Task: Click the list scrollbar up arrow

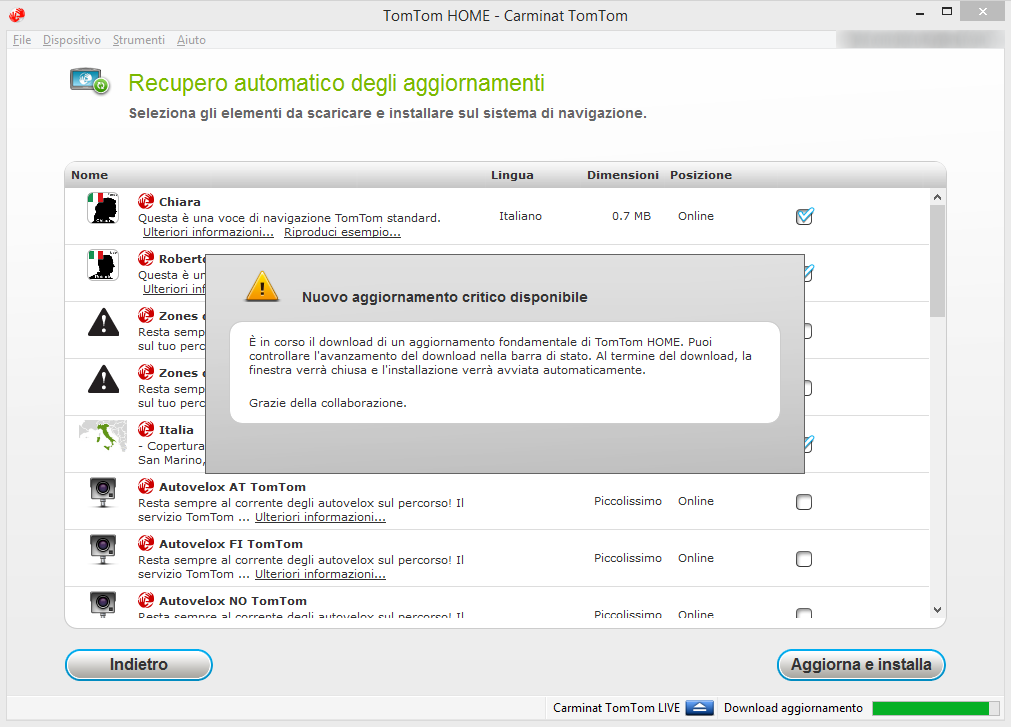Action: (937, 197)
